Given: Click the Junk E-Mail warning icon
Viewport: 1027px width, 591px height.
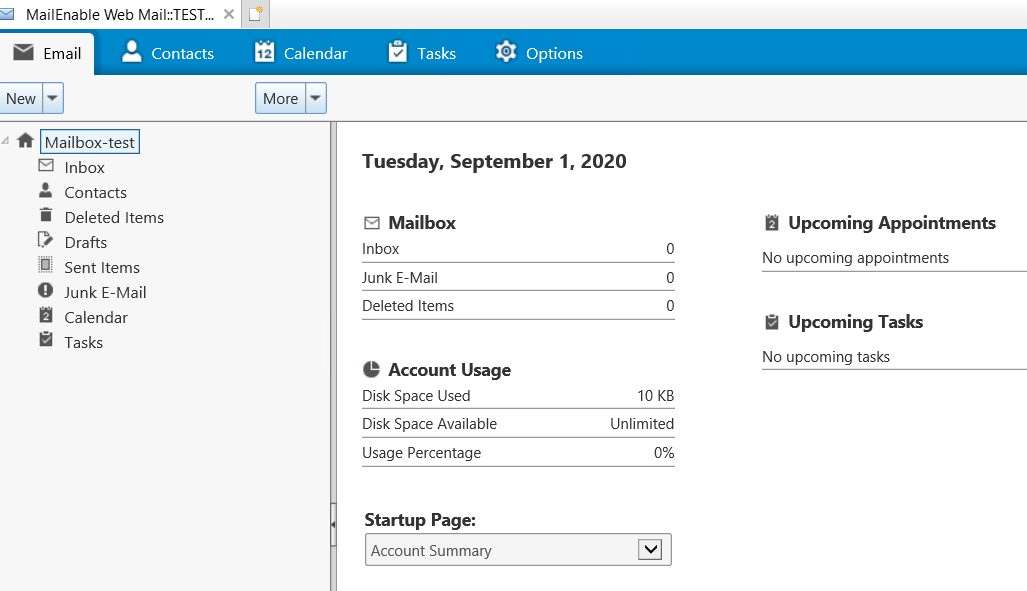Looking at the screenshot, I should 45,290.
